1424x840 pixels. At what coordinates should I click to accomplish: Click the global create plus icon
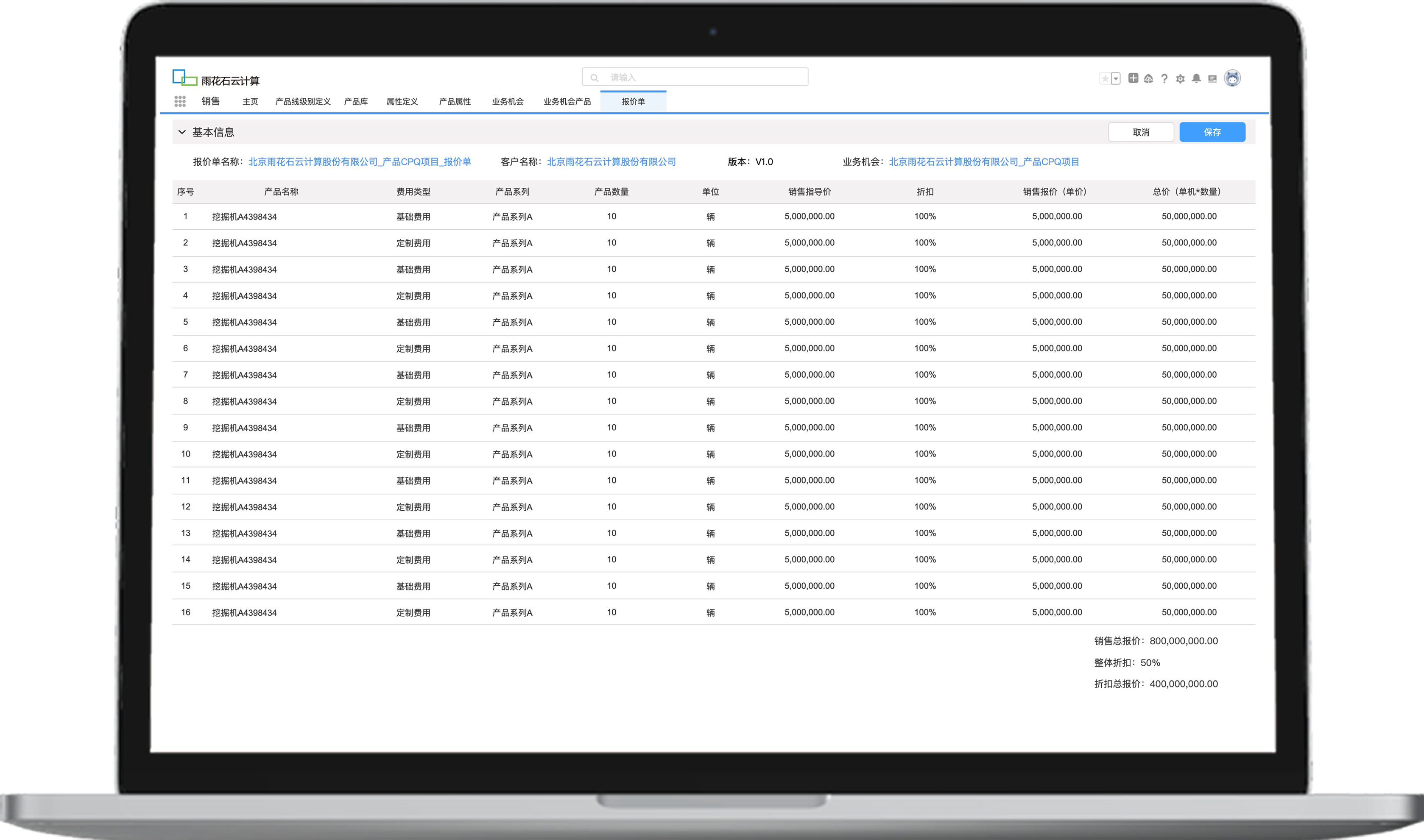(x=1133, y=78)
